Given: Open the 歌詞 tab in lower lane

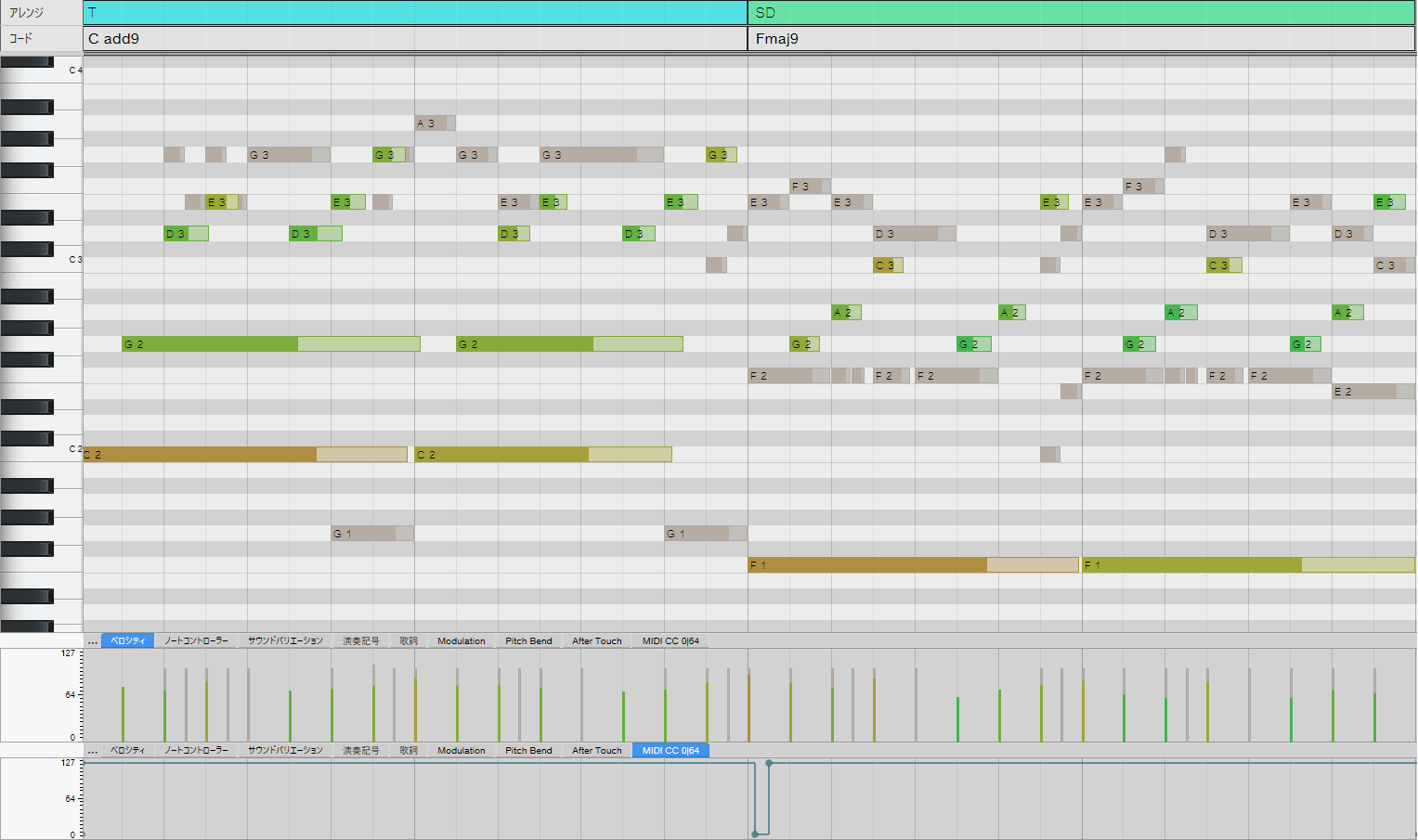Looking at the screenshot, I should tap(409, 750).
